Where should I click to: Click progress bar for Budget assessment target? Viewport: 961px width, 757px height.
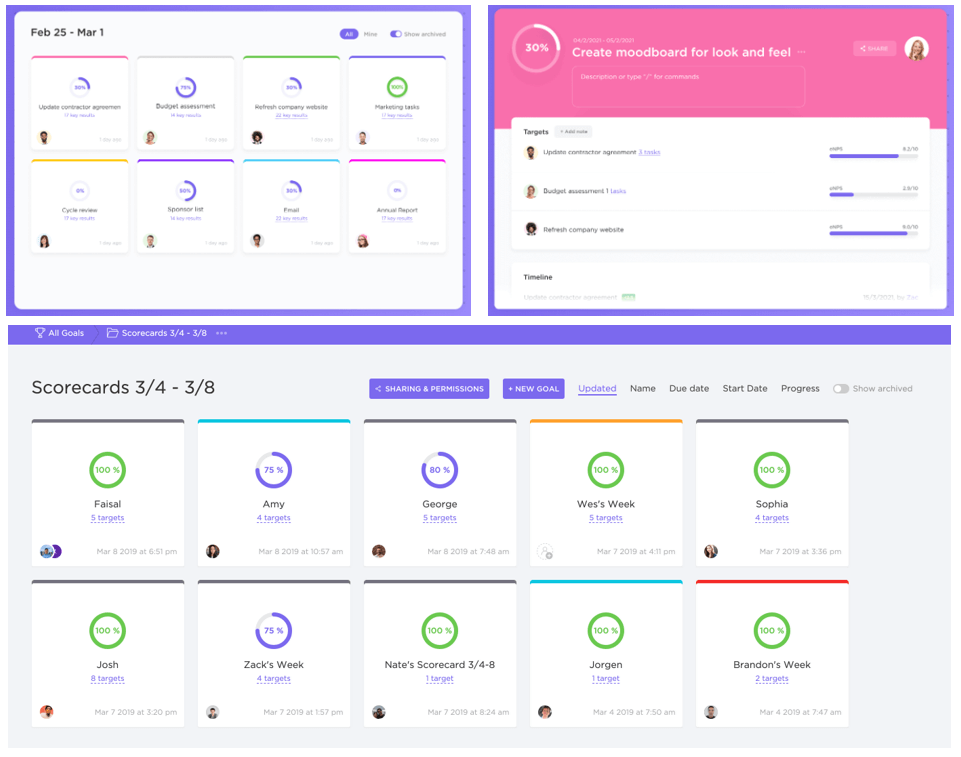(x=873, y=195)
